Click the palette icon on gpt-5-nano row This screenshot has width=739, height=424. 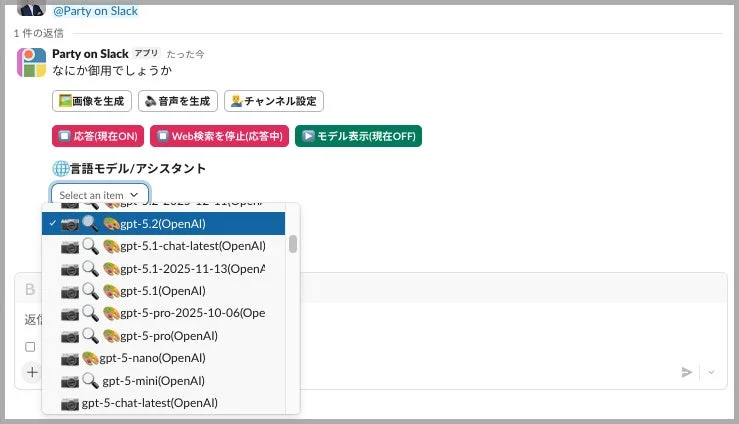click(90, 359)
